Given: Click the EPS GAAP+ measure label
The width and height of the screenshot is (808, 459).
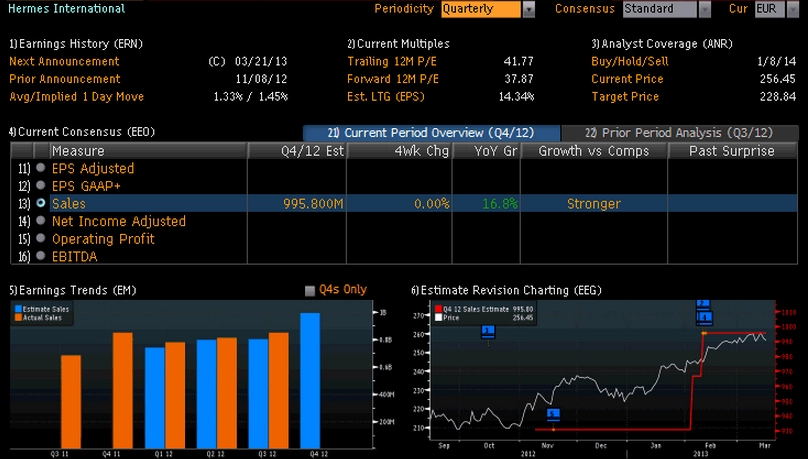Looking at the screenshot, I should [x=86, y=186].
